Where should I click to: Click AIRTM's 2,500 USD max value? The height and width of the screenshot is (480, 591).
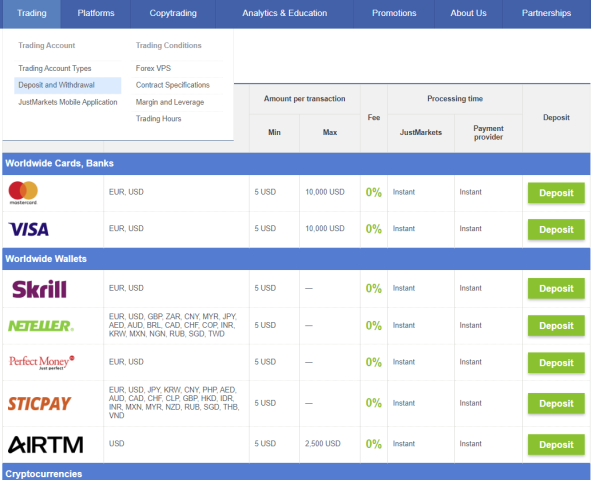322,444
